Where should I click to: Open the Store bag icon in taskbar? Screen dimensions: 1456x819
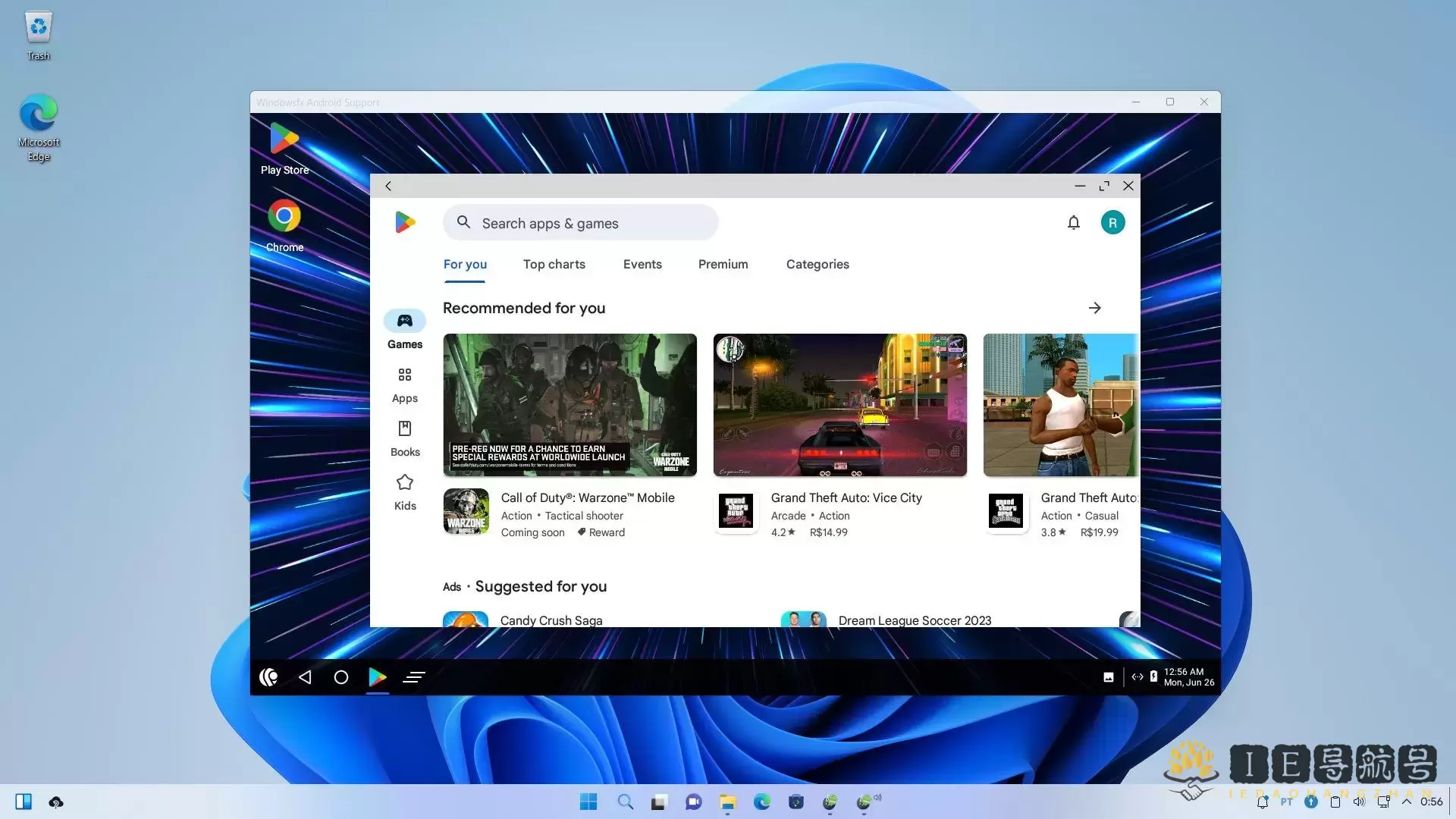[796, 802]
